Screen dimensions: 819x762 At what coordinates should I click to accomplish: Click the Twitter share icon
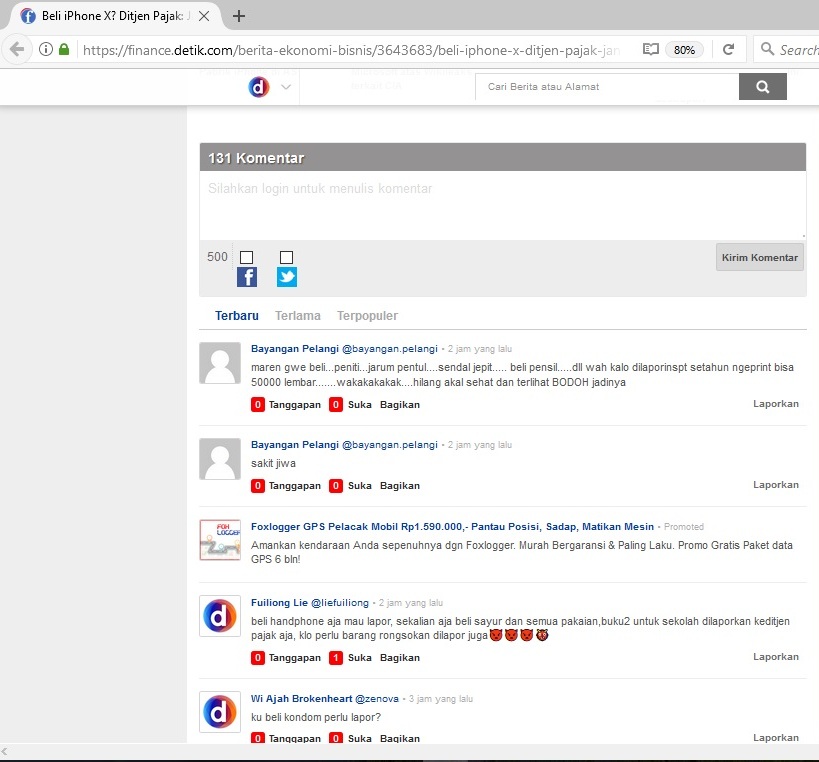[x=287, y=277]
